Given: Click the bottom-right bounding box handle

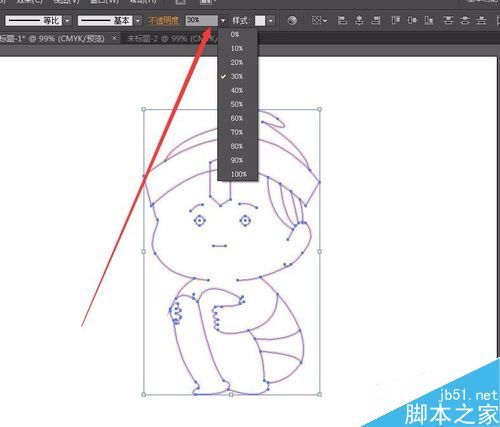Looking at the screenshot, I should (x=319, y=394).
